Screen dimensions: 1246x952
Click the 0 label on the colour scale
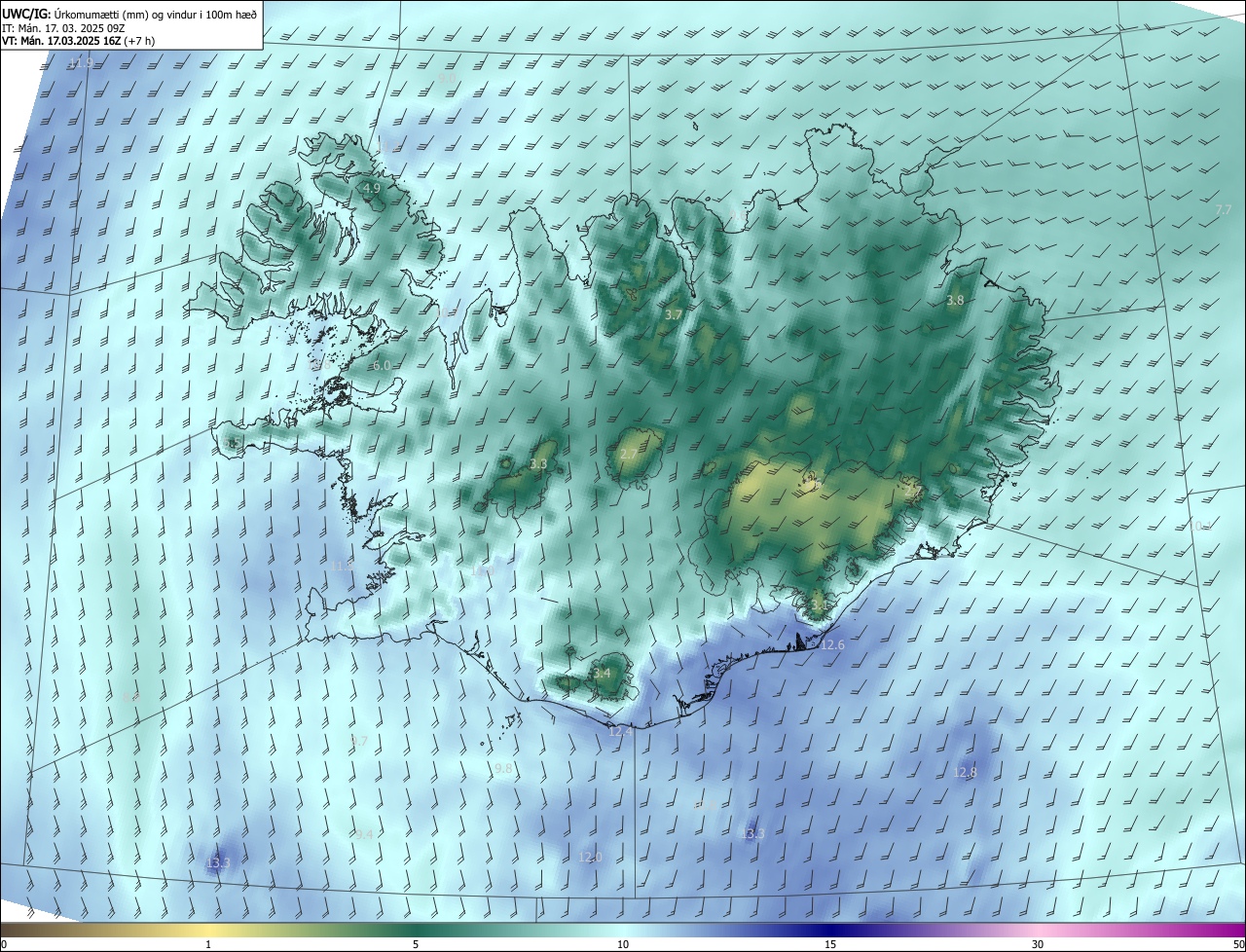[4, 945]
